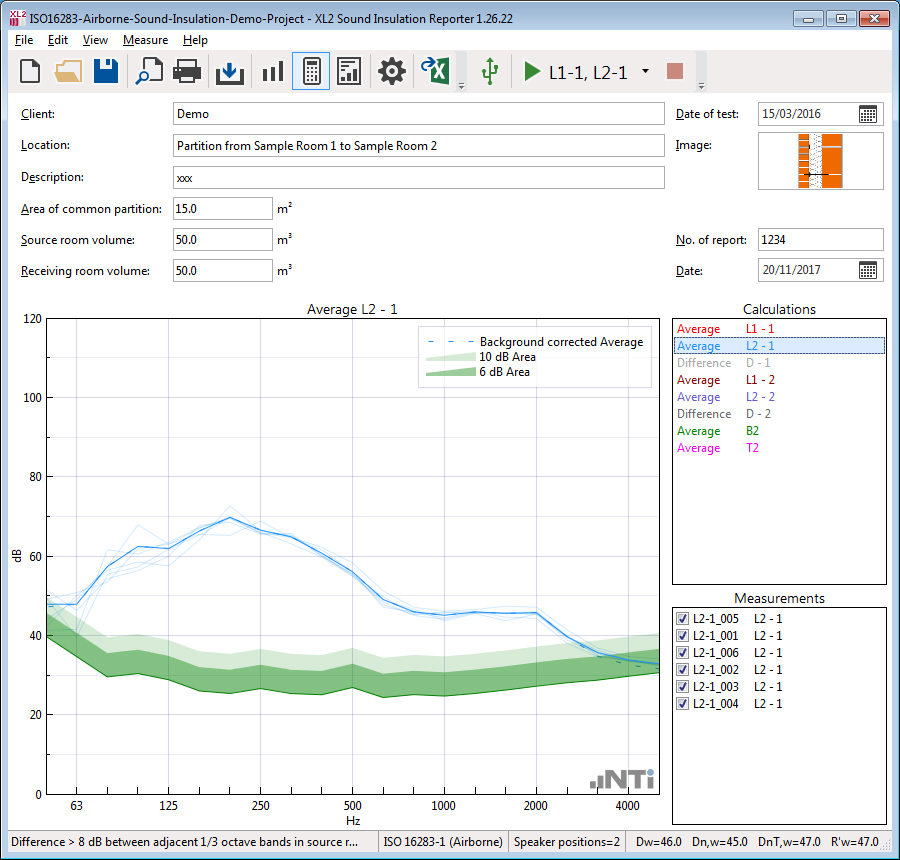The height and width of the screenshot is (860, 900).
Task: Open the calculator view icon
Action: coord(311,71)
